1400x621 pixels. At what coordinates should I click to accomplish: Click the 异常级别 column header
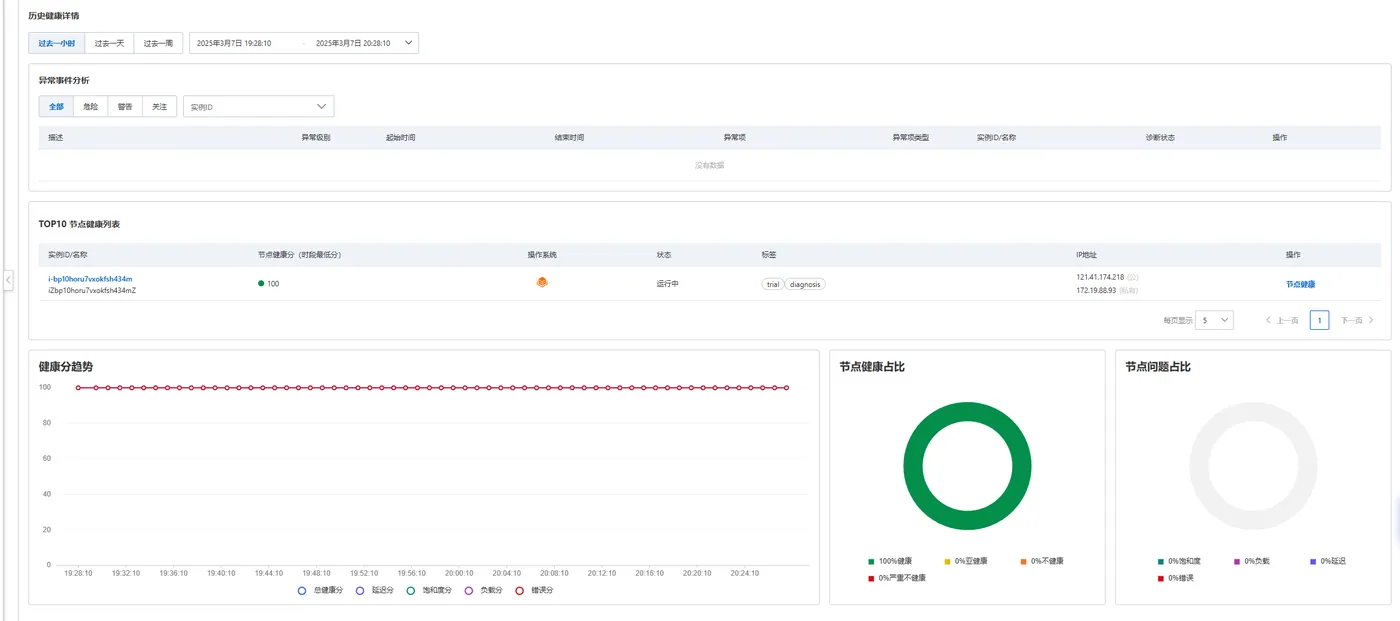(x=316, y=137)
